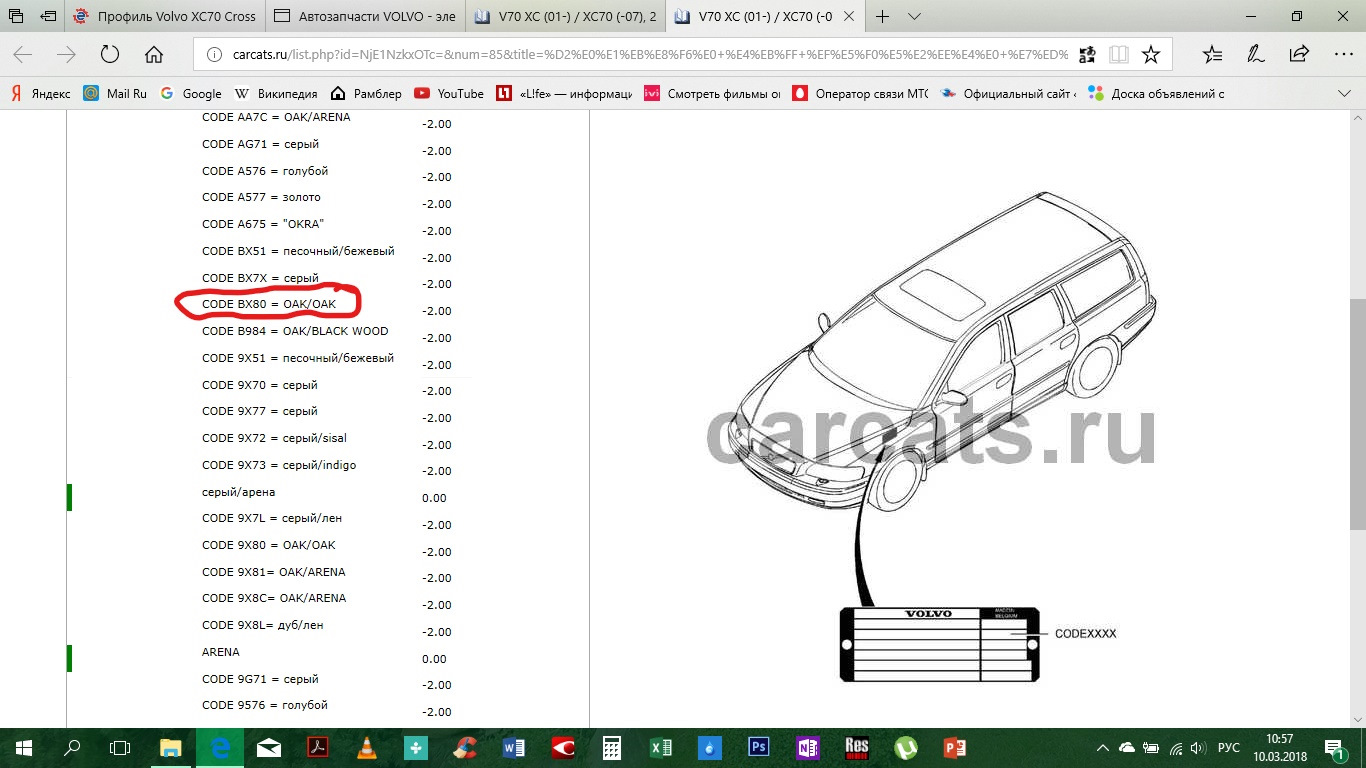Click the page's vertical scrollbar thumb
The image size is (1366, 768).
[x=1356, y=413]
